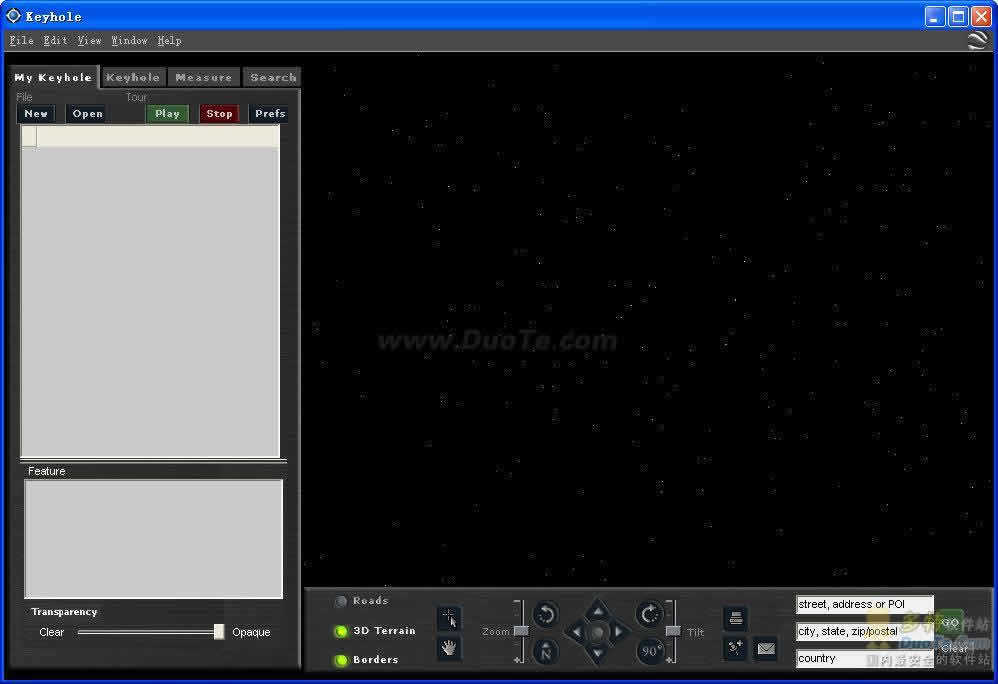This screenshot has width=998, height=684.
Task: Stop the tour
Action: [x=220, y=114]
